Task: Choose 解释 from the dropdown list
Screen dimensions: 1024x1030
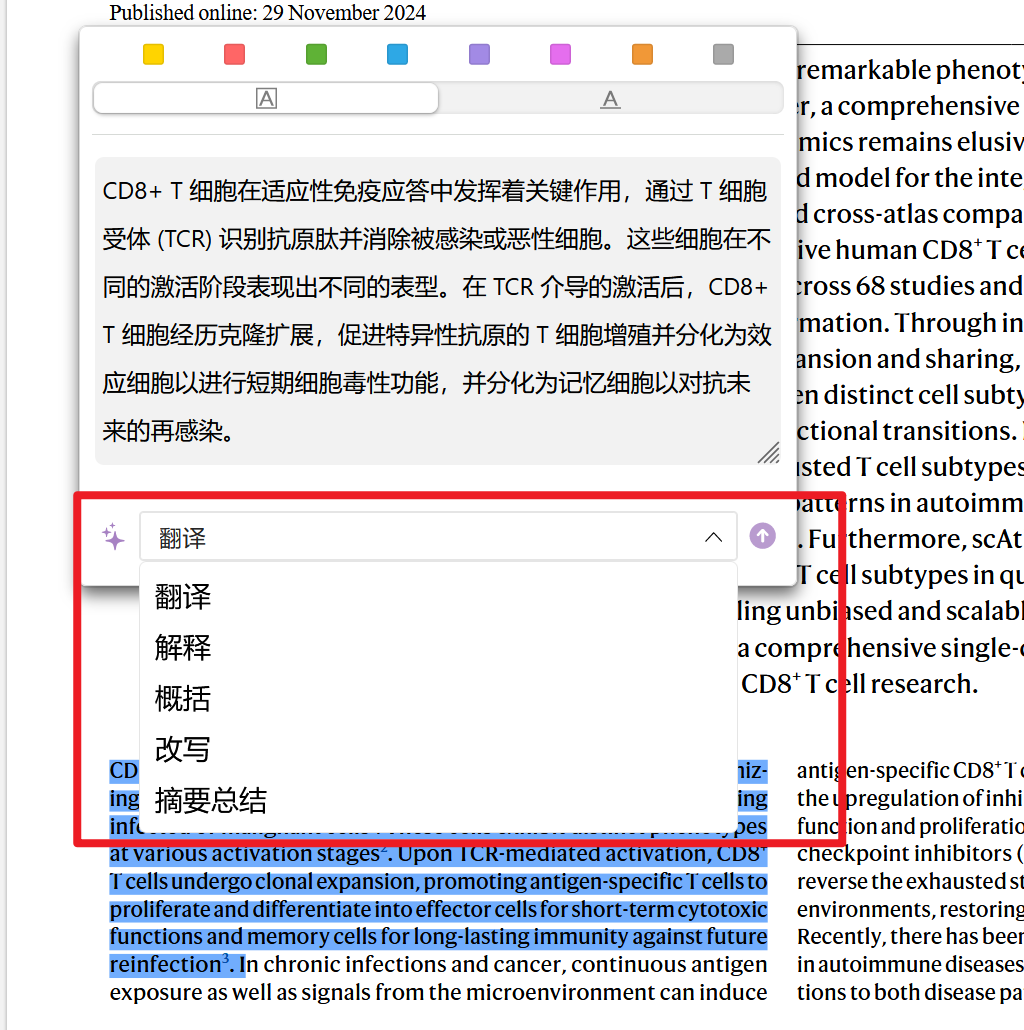Action: click(x=183, y=647)
